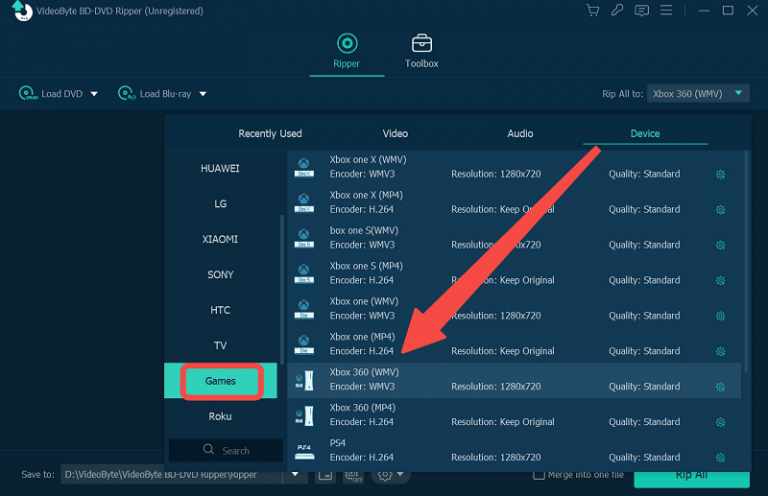Expand the Save to path dropdown
This screenshot has height=496, width=768.
click(295, 474)
